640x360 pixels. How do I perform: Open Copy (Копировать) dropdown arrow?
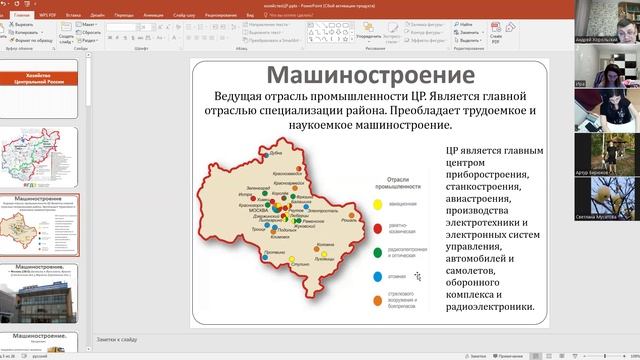click(x=42, y=33)
